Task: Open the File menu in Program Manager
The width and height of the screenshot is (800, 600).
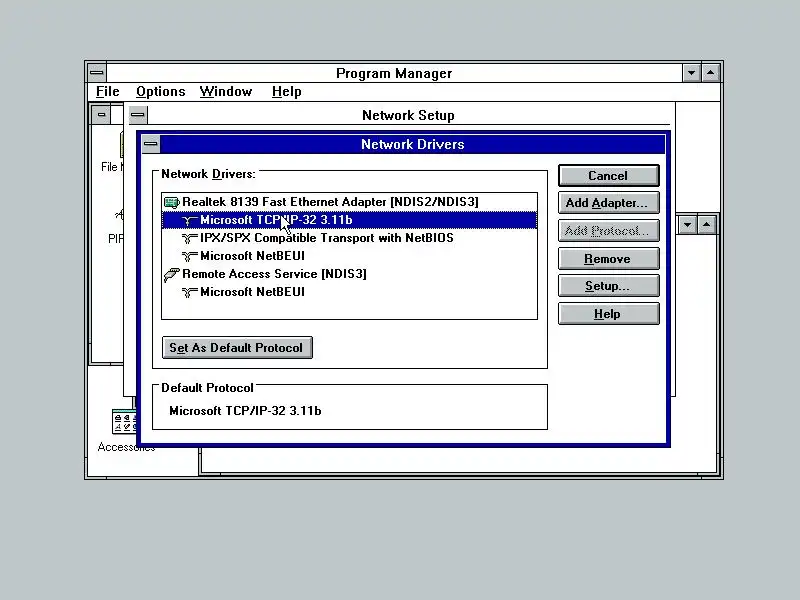Action: [x=108, y=92]
